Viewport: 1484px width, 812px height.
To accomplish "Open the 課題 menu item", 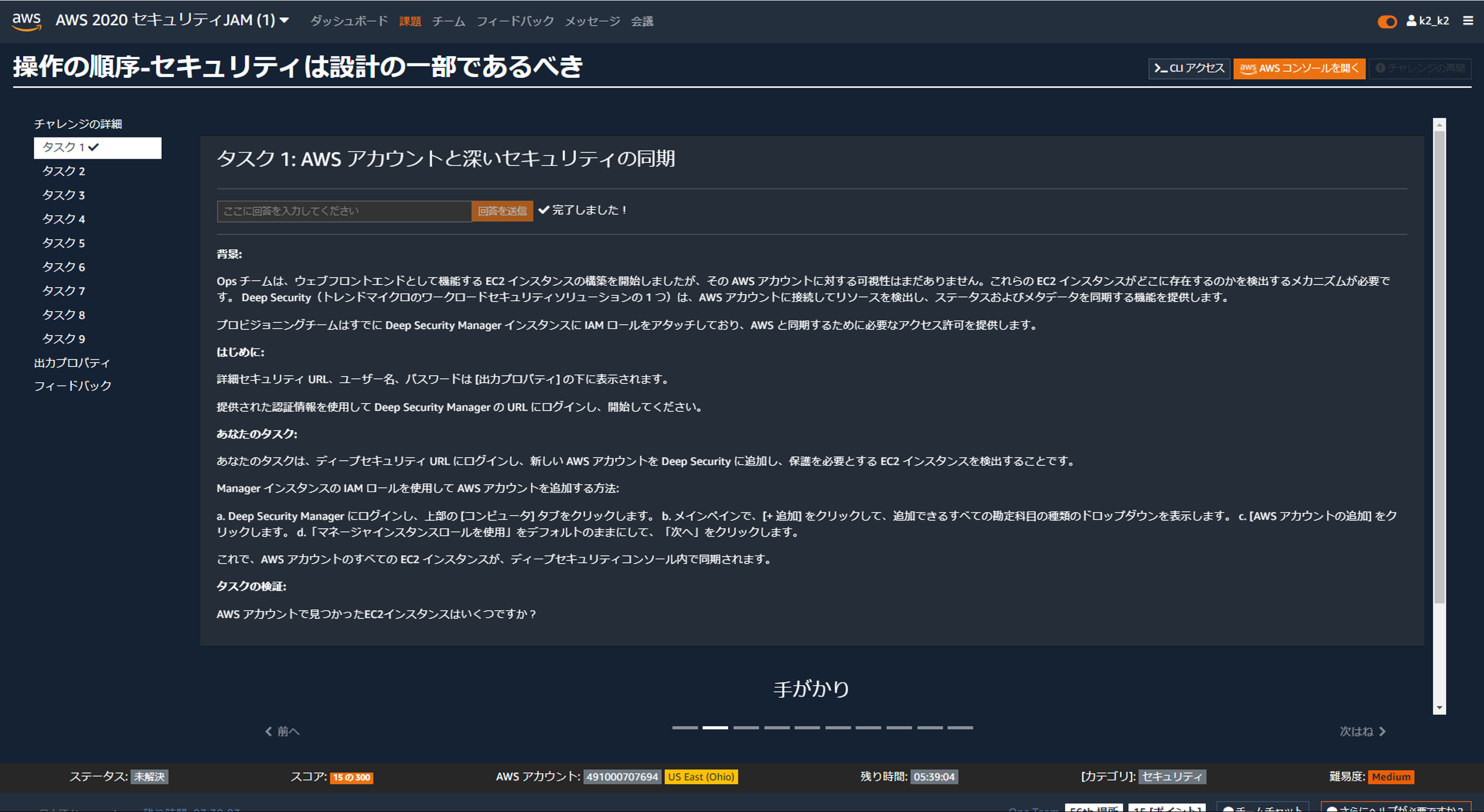I will pyautogui.click(x=410, y=21).
